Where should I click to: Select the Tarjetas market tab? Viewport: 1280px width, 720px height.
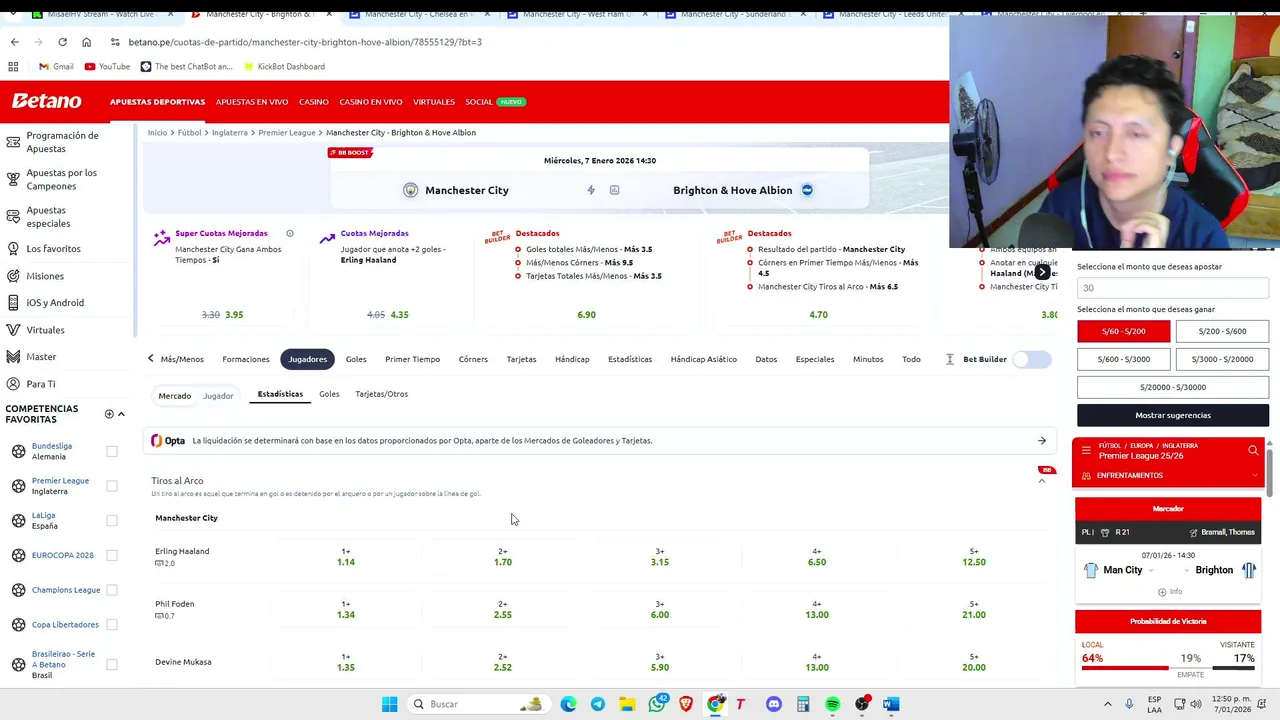click(x=521, y=359)
